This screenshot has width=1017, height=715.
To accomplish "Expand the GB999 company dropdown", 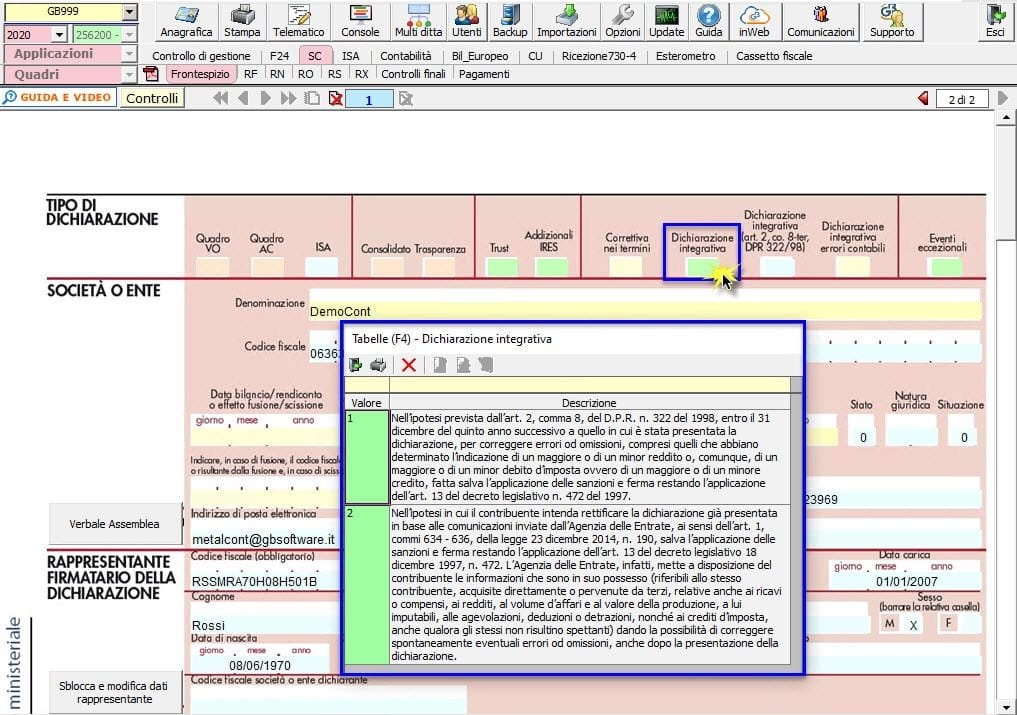I will tap(130, 12).
